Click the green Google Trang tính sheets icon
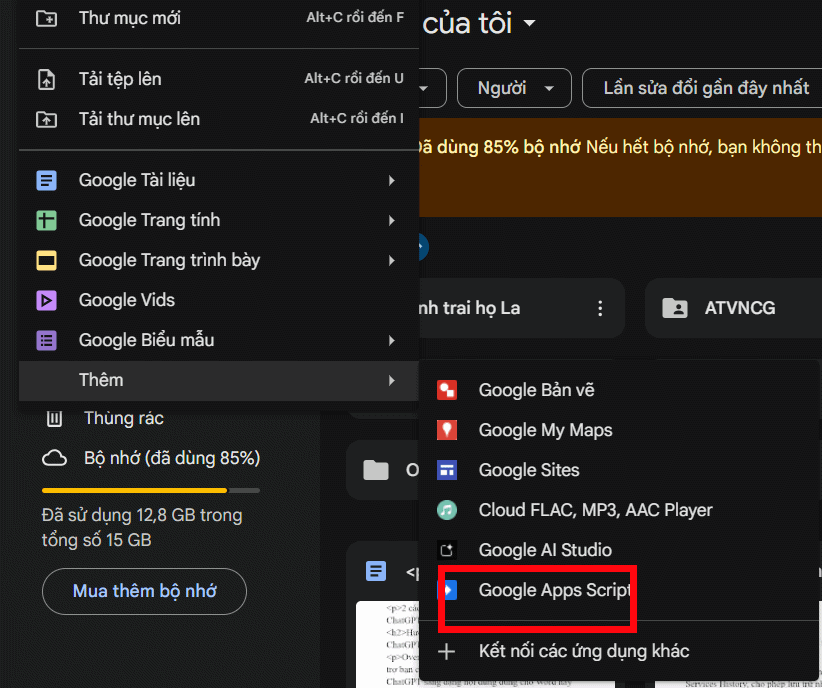This screenshot has height=688, width=822. coord(46,220)
